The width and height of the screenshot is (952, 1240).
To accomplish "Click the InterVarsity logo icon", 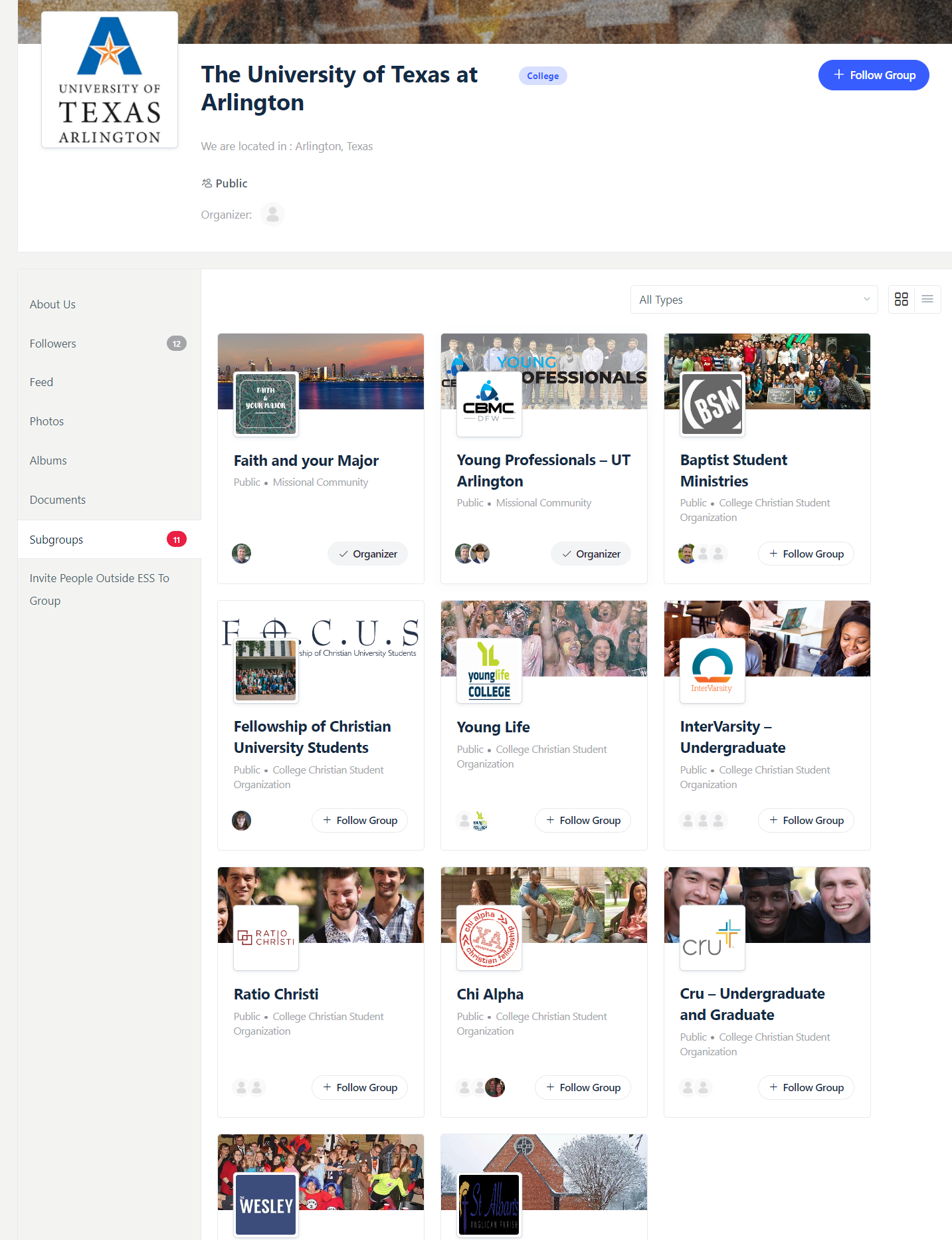I will click(x=712, y=671).
